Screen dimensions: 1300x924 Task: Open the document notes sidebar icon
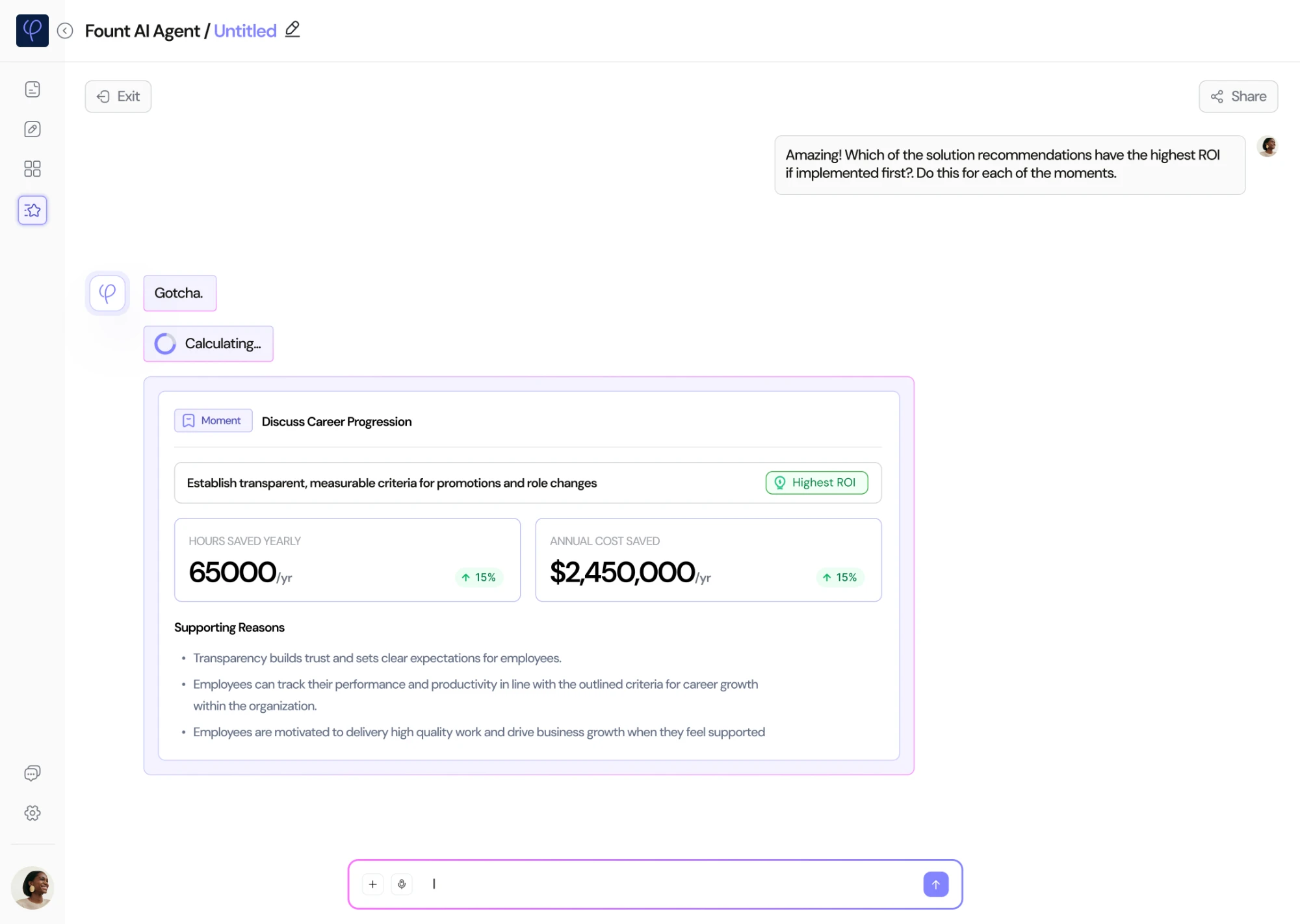[32, 90]
